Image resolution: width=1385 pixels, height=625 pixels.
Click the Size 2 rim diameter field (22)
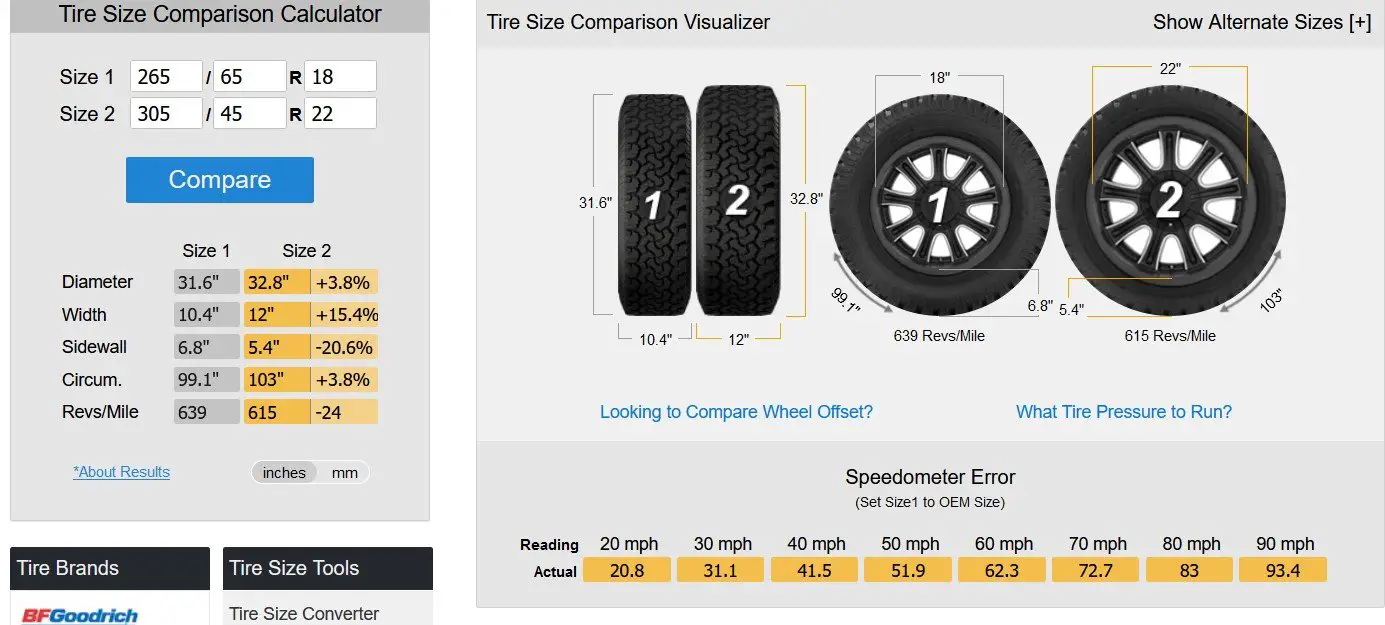coord(340,114)
